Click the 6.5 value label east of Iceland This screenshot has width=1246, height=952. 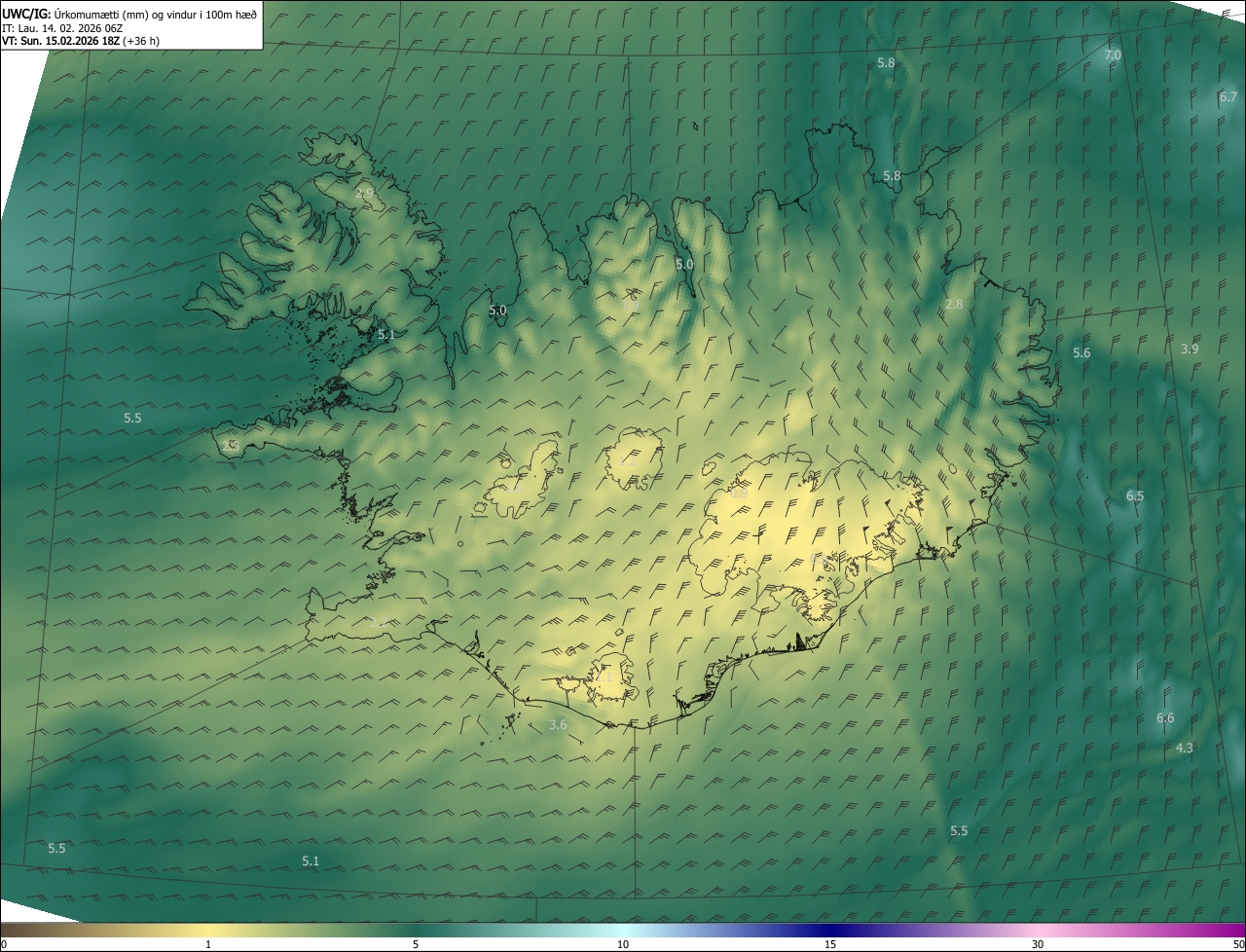(x=1135, y=495)
